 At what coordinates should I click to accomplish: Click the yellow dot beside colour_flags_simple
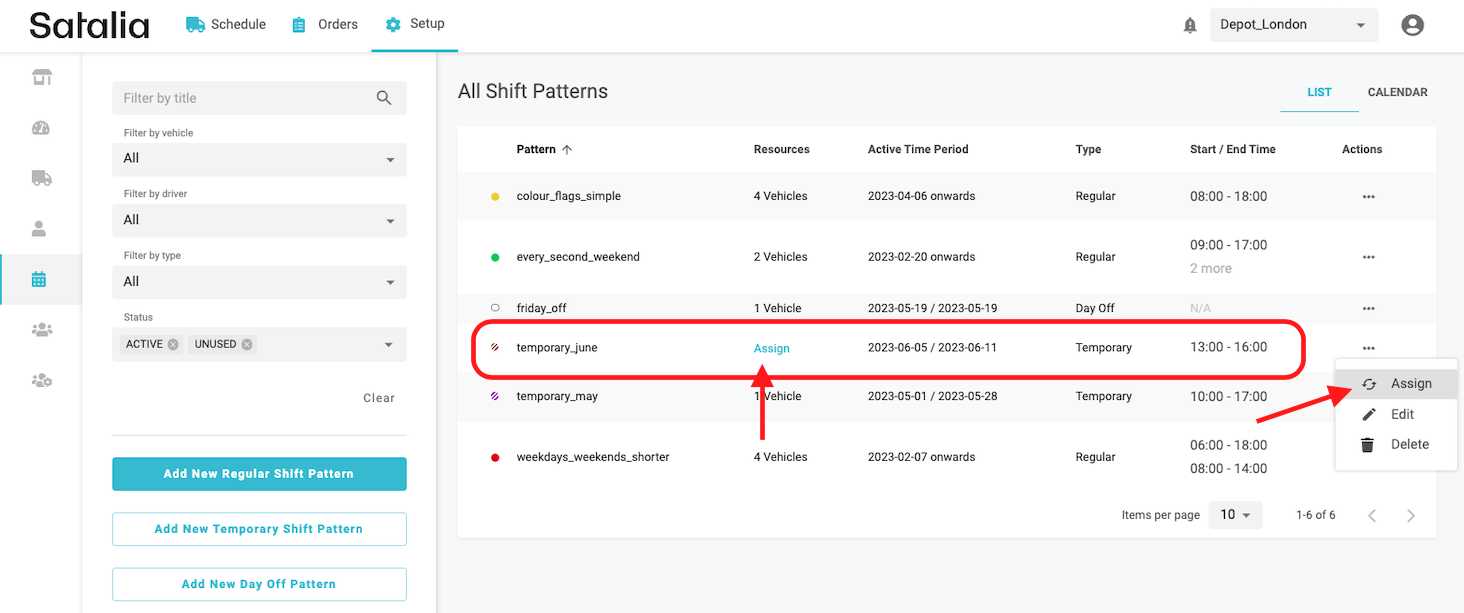(x=495, y=197)
